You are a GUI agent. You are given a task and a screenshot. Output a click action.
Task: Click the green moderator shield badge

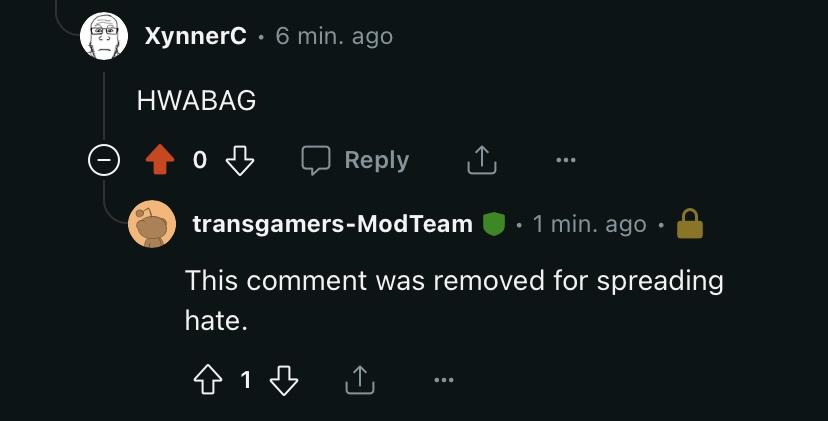click(493, 225)
